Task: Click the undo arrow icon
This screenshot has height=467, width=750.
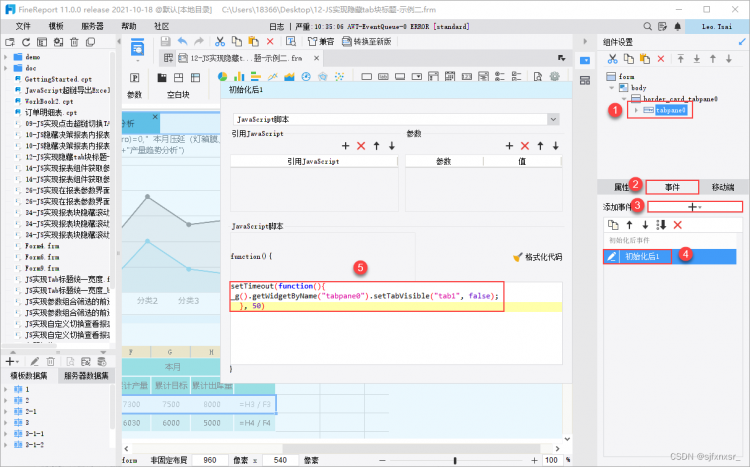Action: pos(182,42)
